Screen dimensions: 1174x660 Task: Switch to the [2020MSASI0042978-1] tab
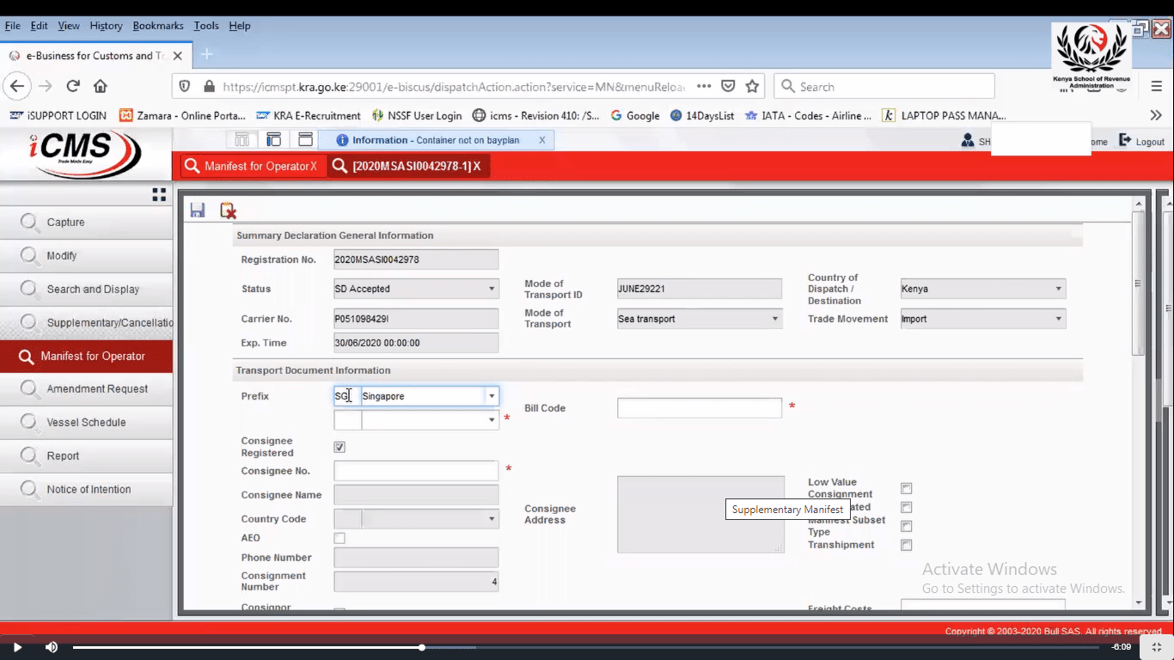pos(409,166)
